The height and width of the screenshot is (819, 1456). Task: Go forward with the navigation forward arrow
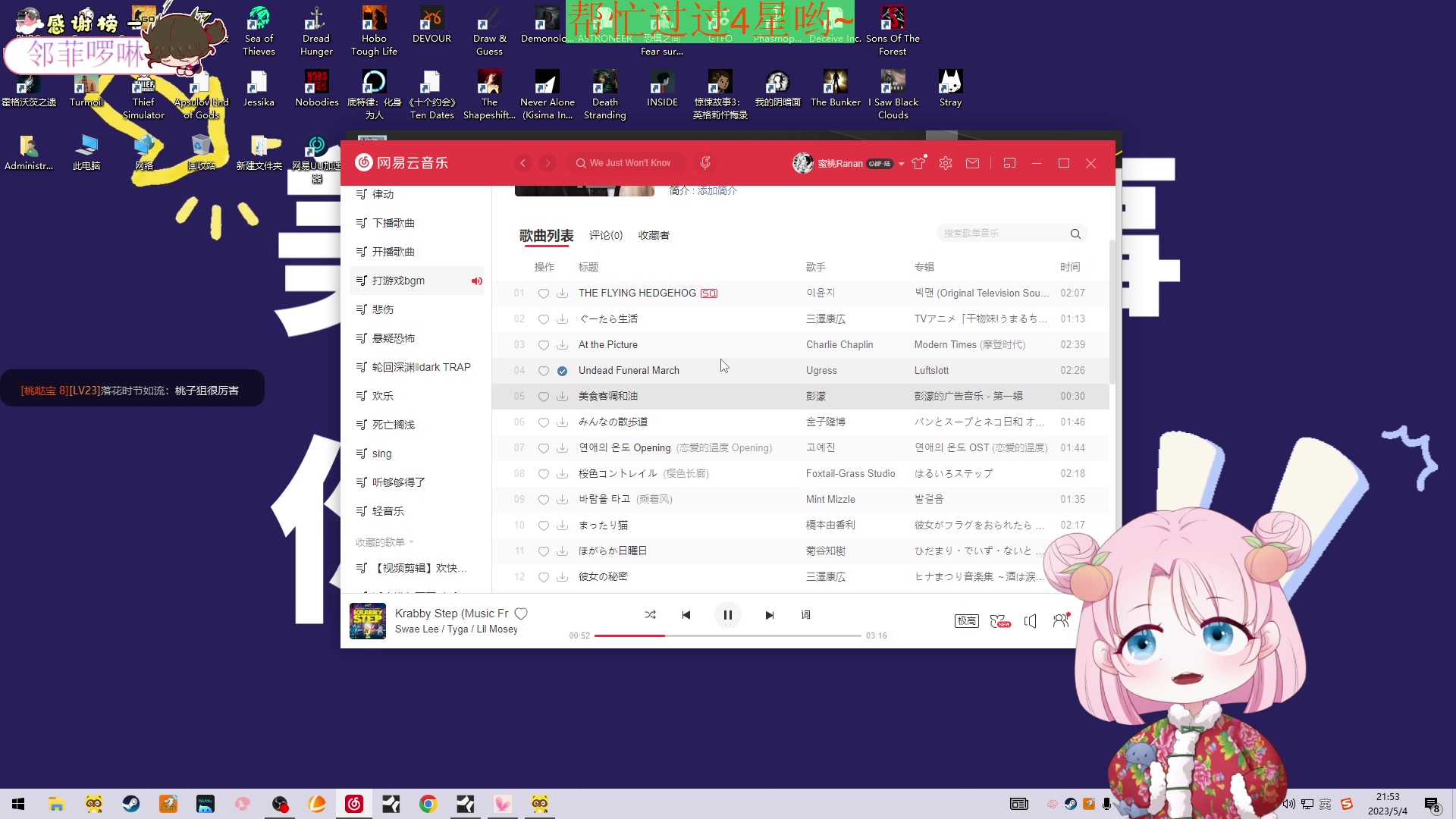tap(548, 163)
